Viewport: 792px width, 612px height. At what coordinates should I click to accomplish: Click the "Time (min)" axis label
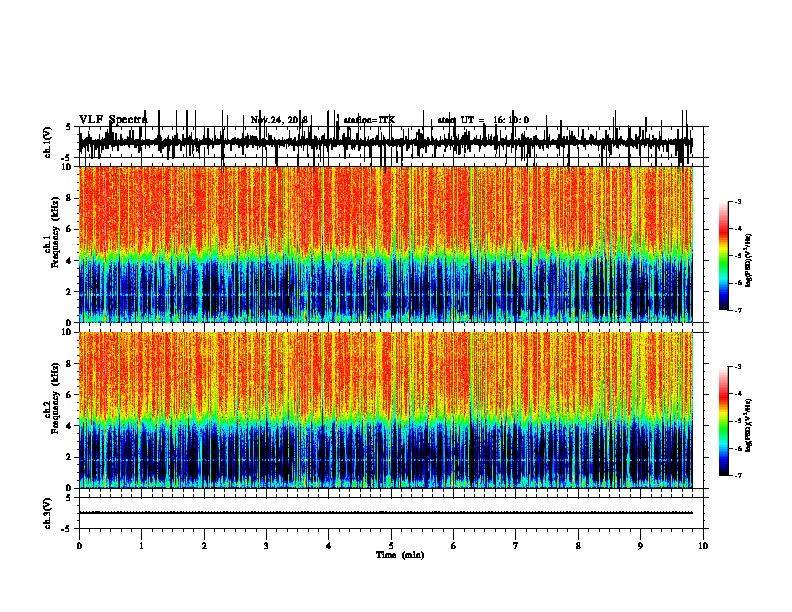click(400, 555)
